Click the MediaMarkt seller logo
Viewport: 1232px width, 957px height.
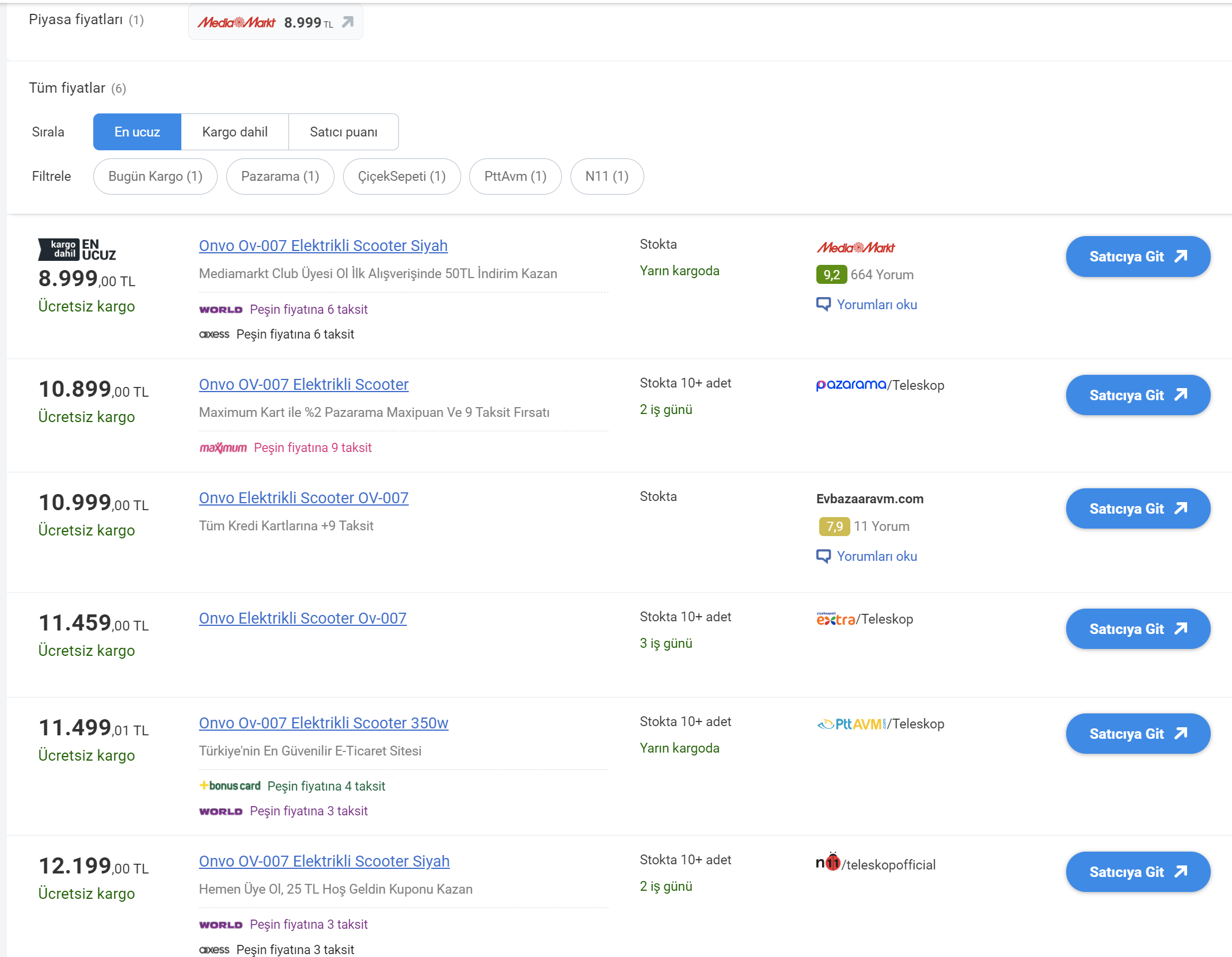[855, 248]
